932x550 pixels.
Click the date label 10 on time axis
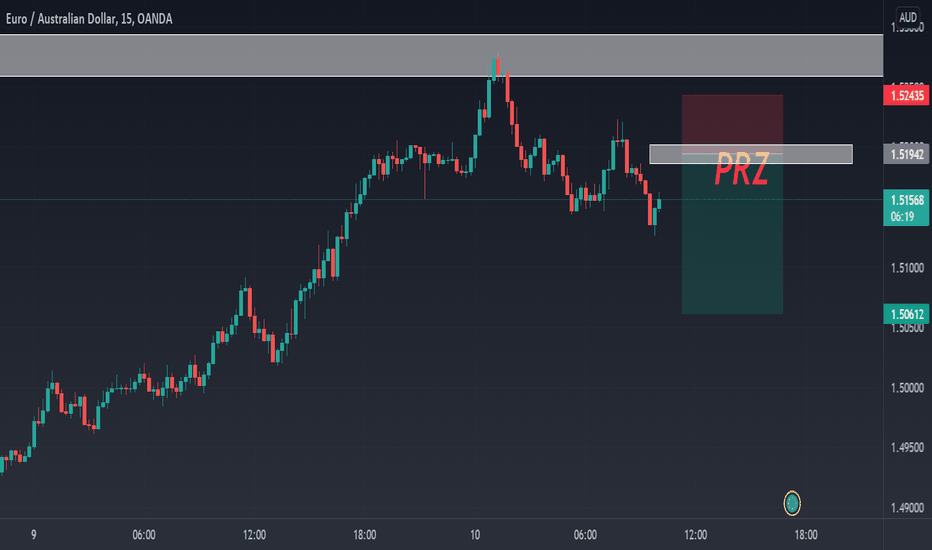[x=475, y=535]
